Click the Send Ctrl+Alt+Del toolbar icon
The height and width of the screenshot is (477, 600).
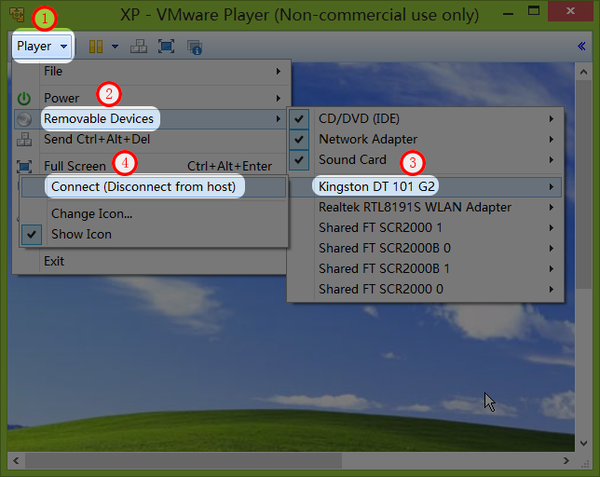point(139,46)
